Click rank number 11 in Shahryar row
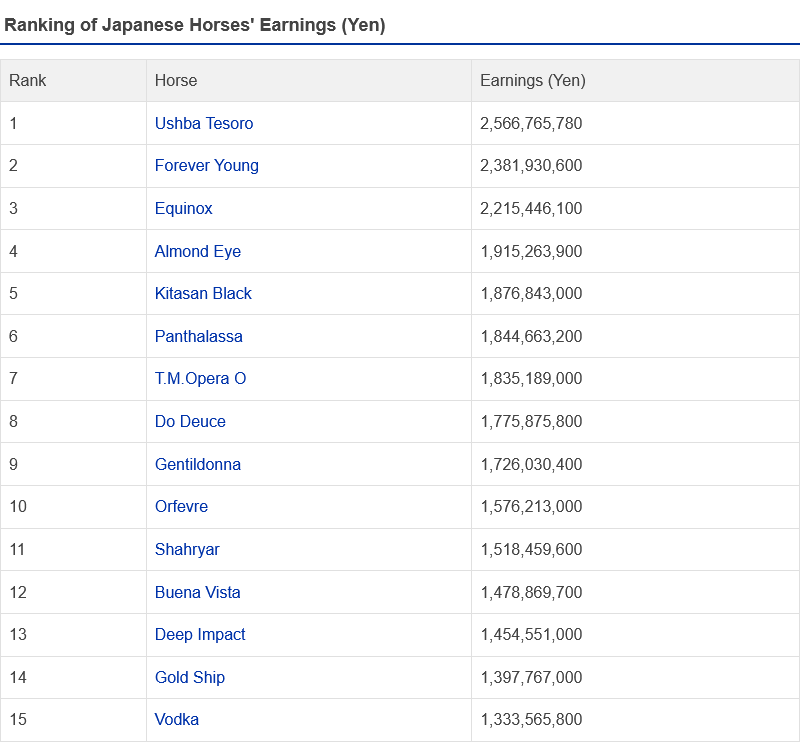Image resolution: width=800 pixels, height=742 pixels. [x=17, y=549]
